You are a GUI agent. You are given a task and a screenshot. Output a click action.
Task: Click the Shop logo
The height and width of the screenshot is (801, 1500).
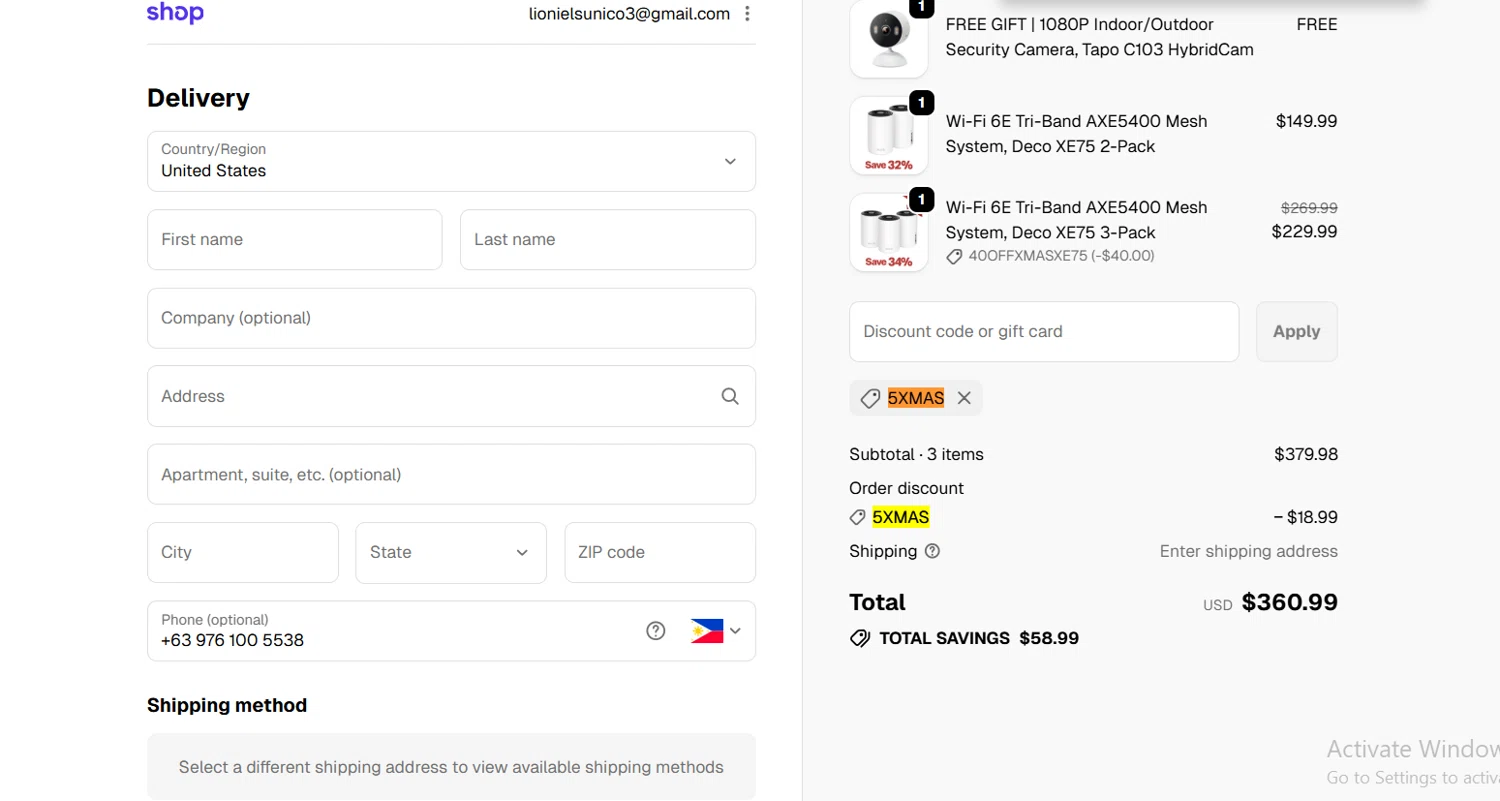[175, 13]
